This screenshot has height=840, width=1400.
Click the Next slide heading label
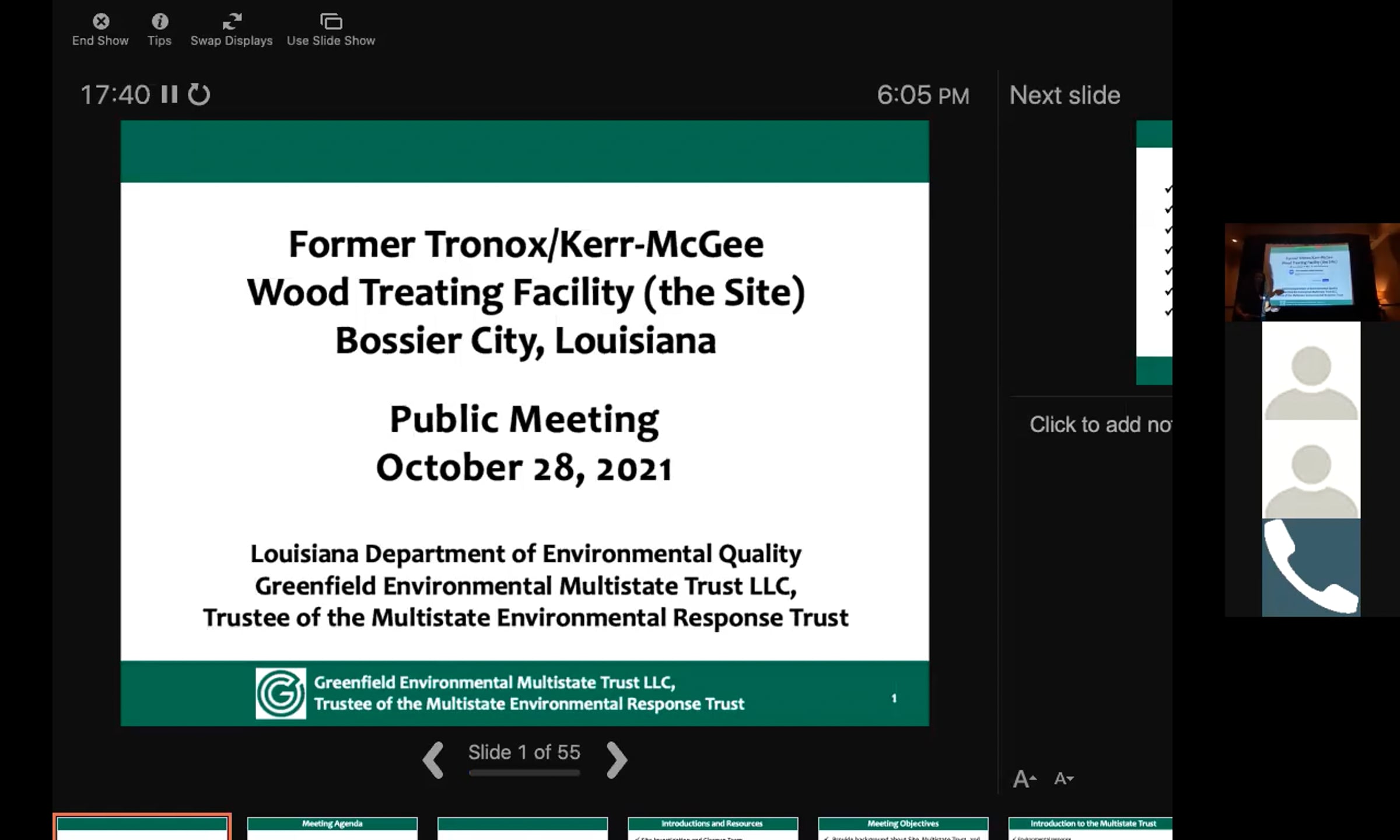click(1065, 95)
